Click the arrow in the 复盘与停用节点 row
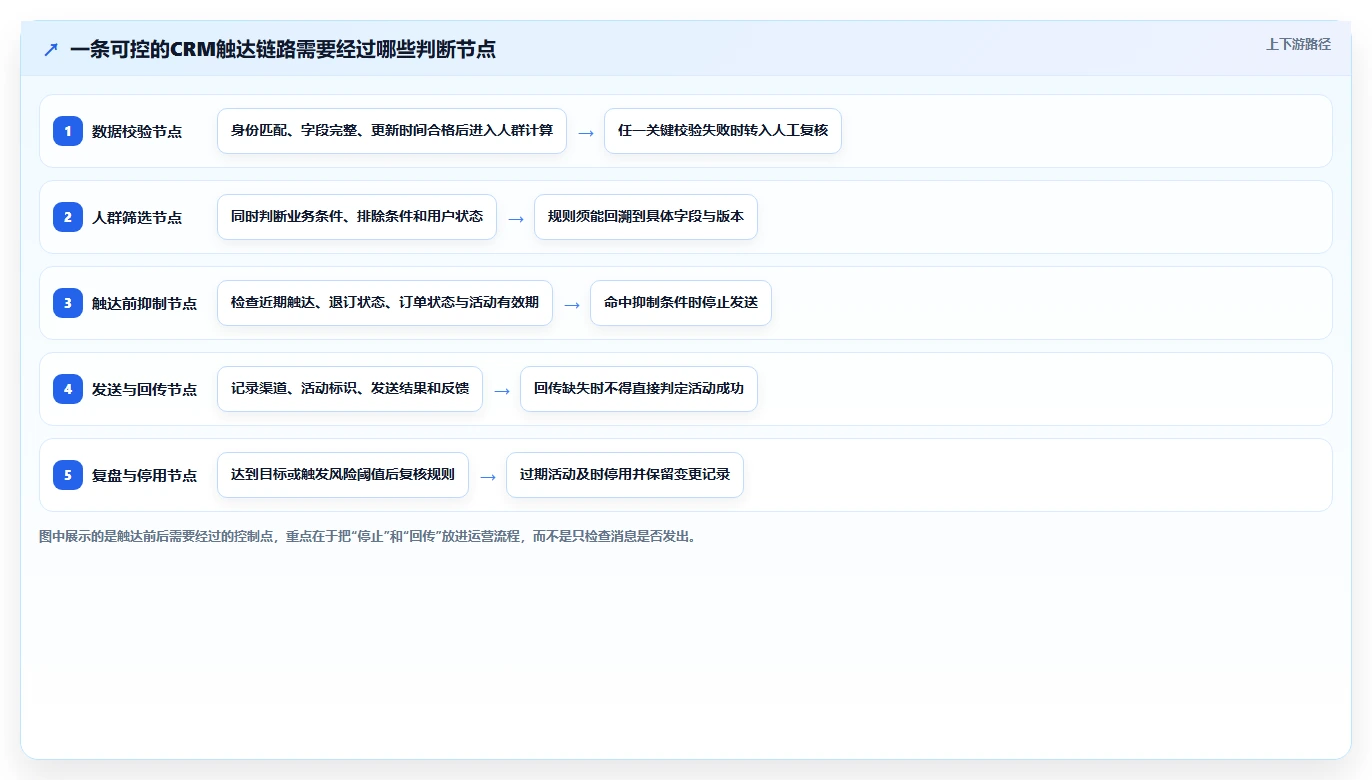The width and height of the screenshot is (1372, 780). pos(488,476)
